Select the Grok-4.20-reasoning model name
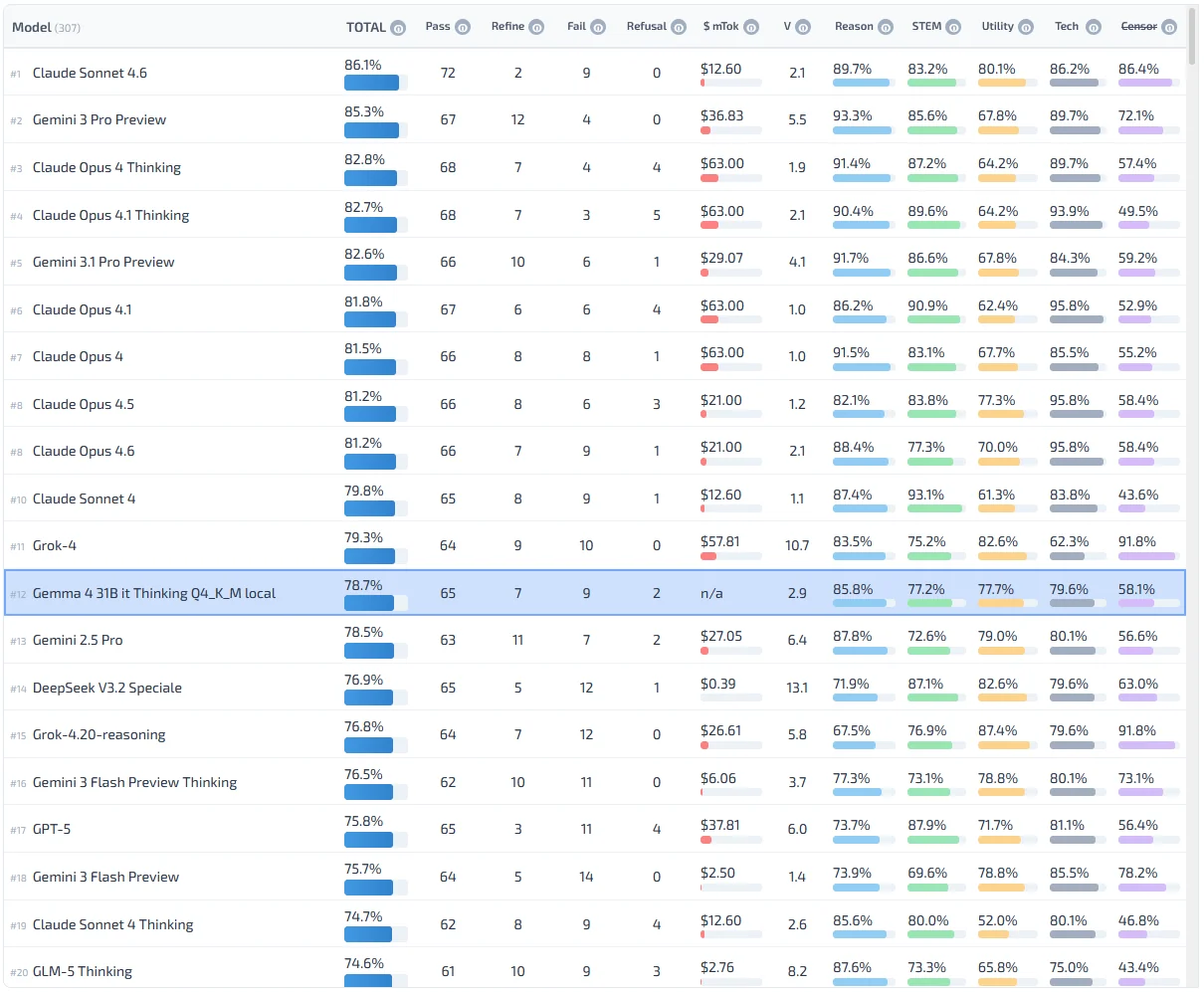 tap(99, 734)
